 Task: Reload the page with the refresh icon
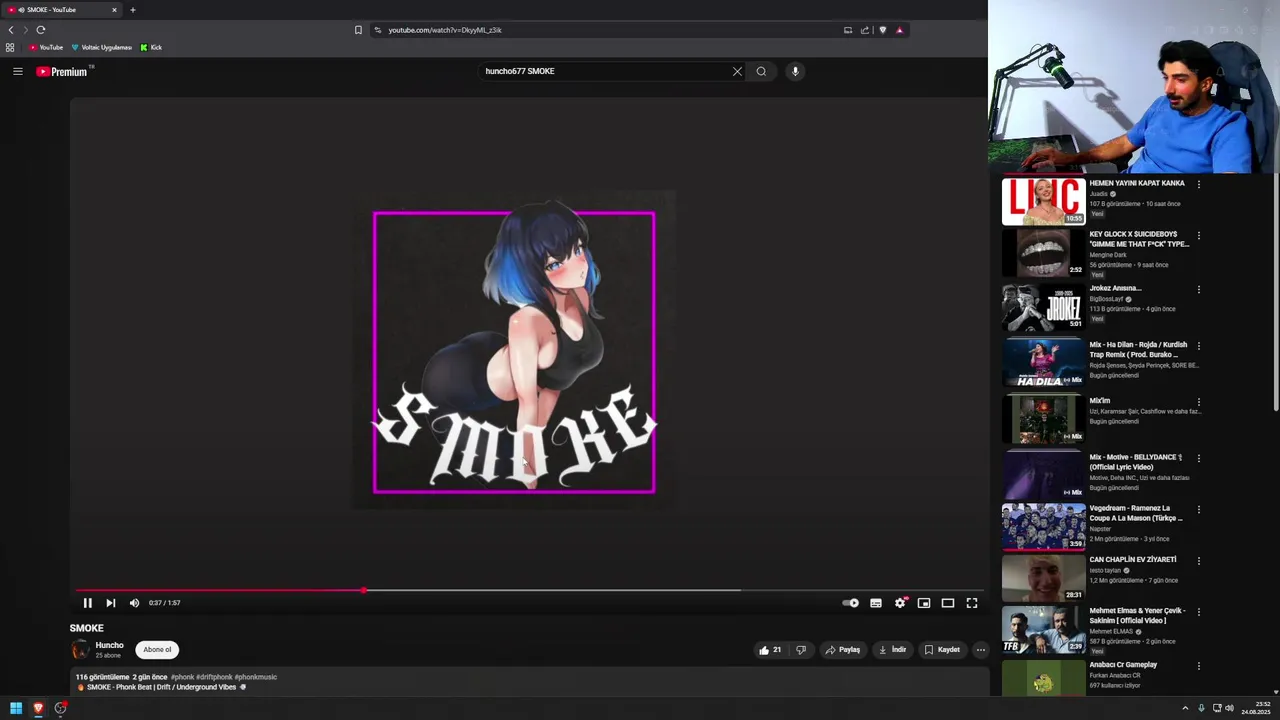40,30
